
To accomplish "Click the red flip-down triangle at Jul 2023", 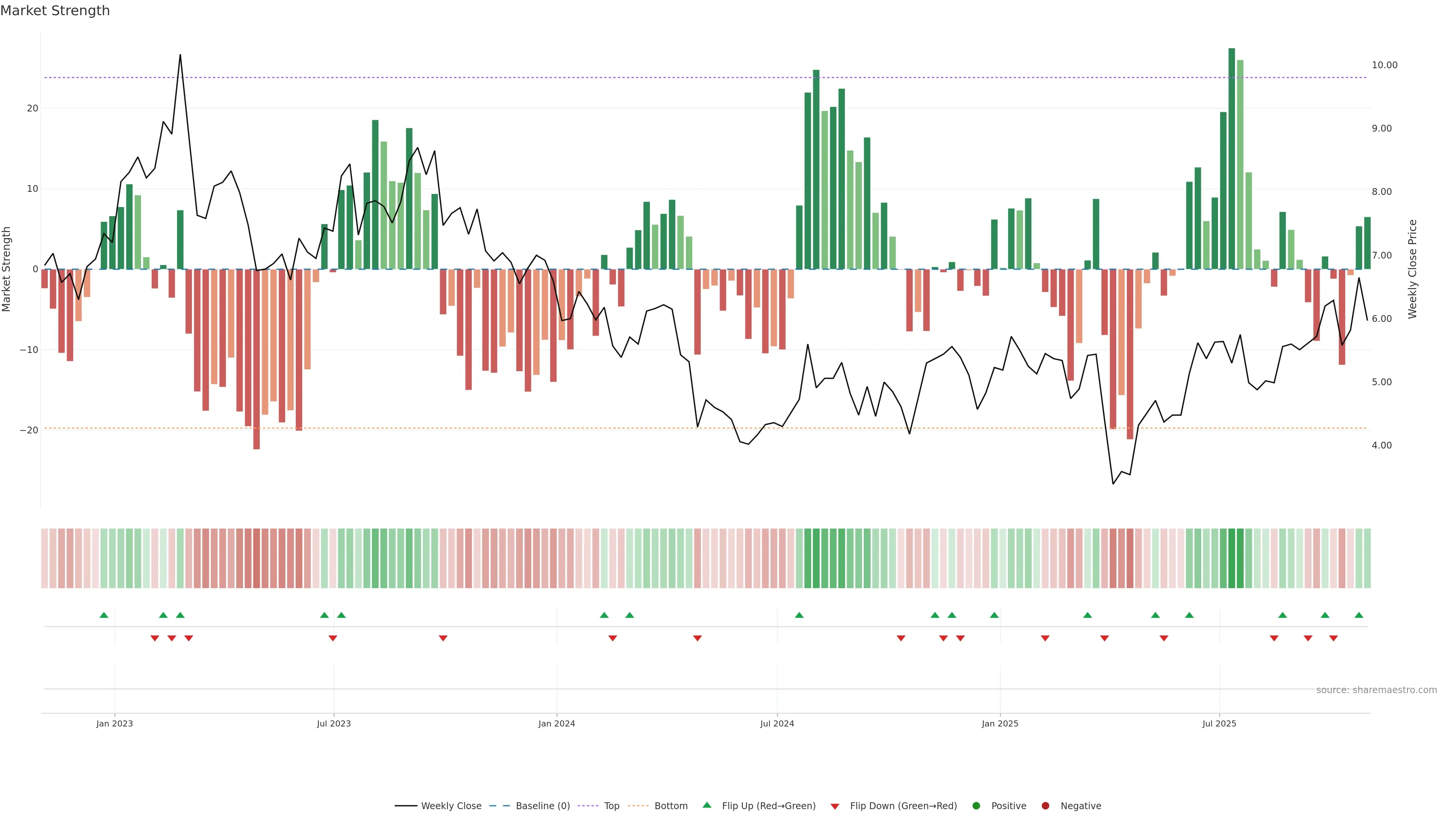I will (x=333, y=638).
